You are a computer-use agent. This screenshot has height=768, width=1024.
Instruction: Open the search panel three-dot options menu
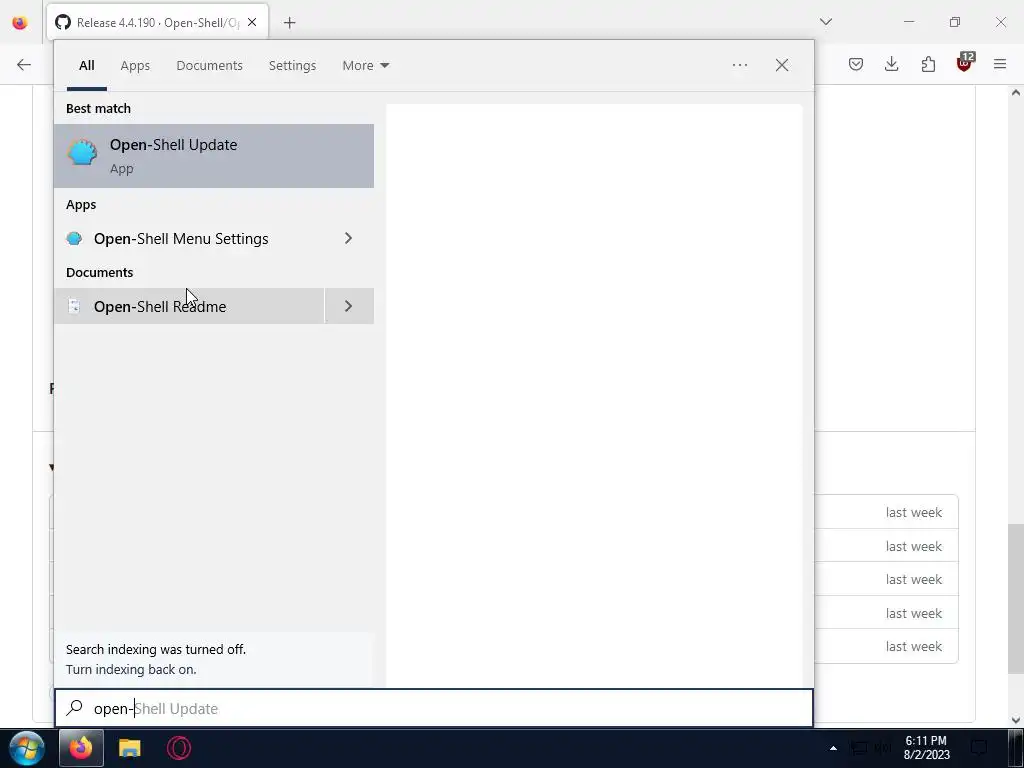(740, 65)
